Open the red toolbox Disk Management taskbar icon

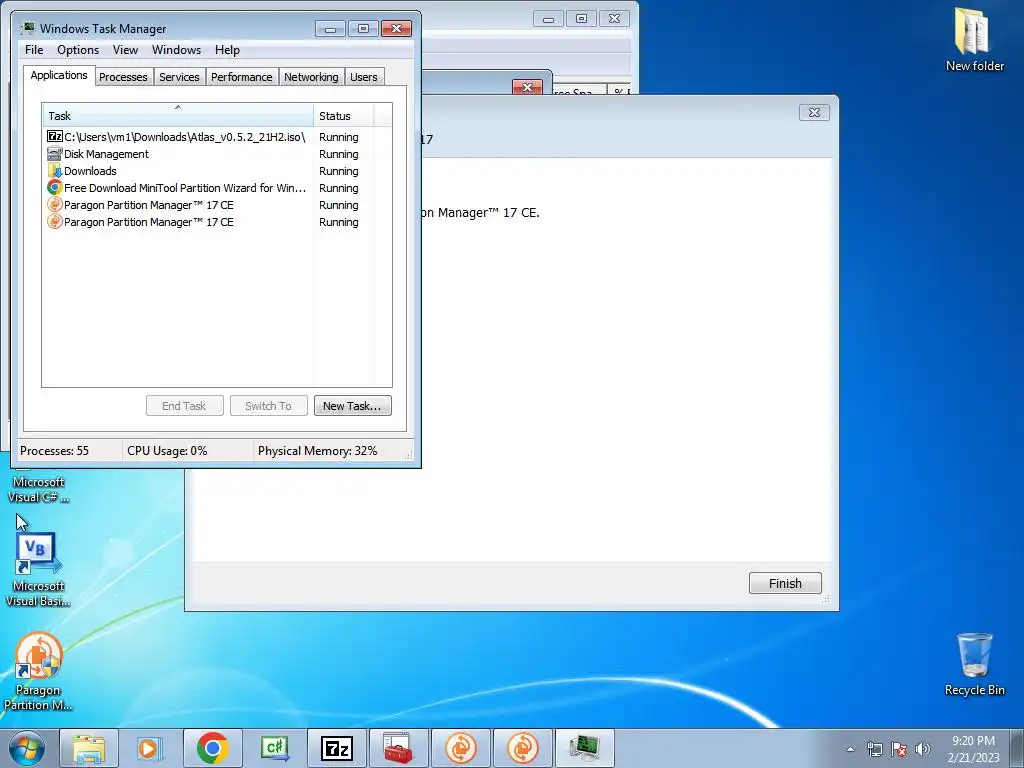(x=398, y=748)
